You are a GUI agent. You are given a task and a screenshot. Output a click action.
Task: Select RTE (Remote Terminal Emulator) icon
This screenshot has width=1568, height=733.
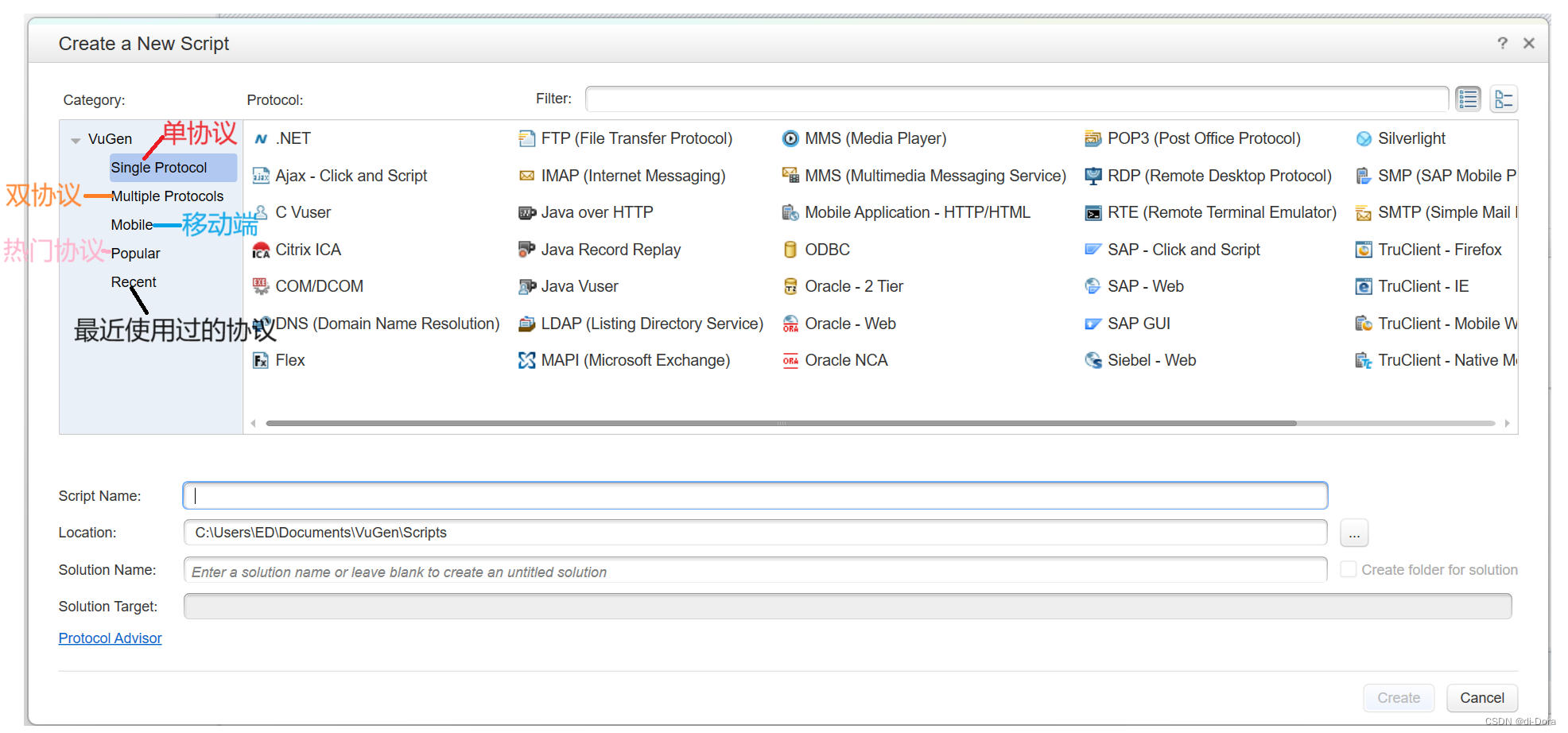1093,213
